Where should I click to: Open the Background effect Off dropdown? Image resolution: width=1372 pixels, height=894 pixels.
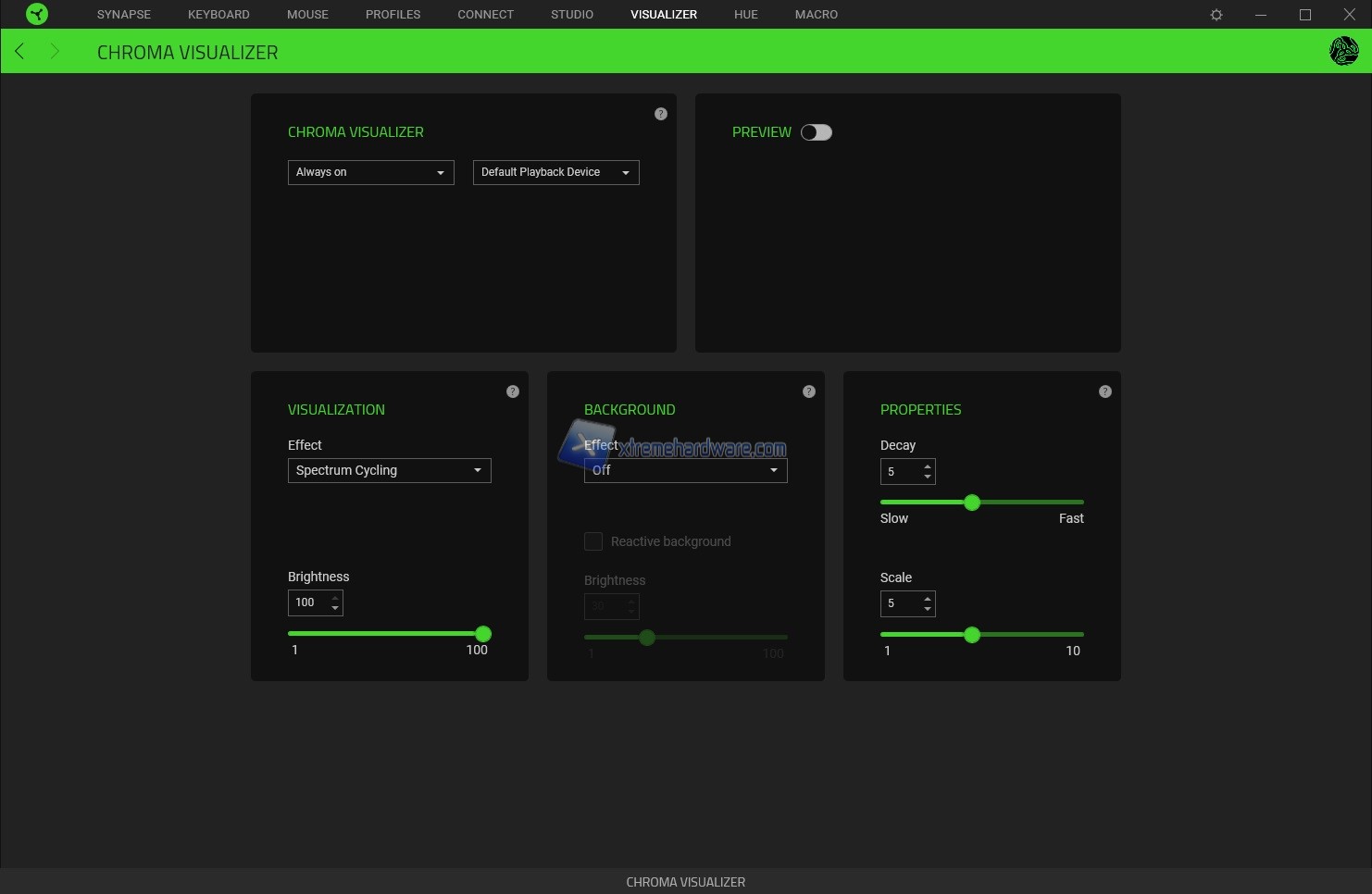point(685,470)
